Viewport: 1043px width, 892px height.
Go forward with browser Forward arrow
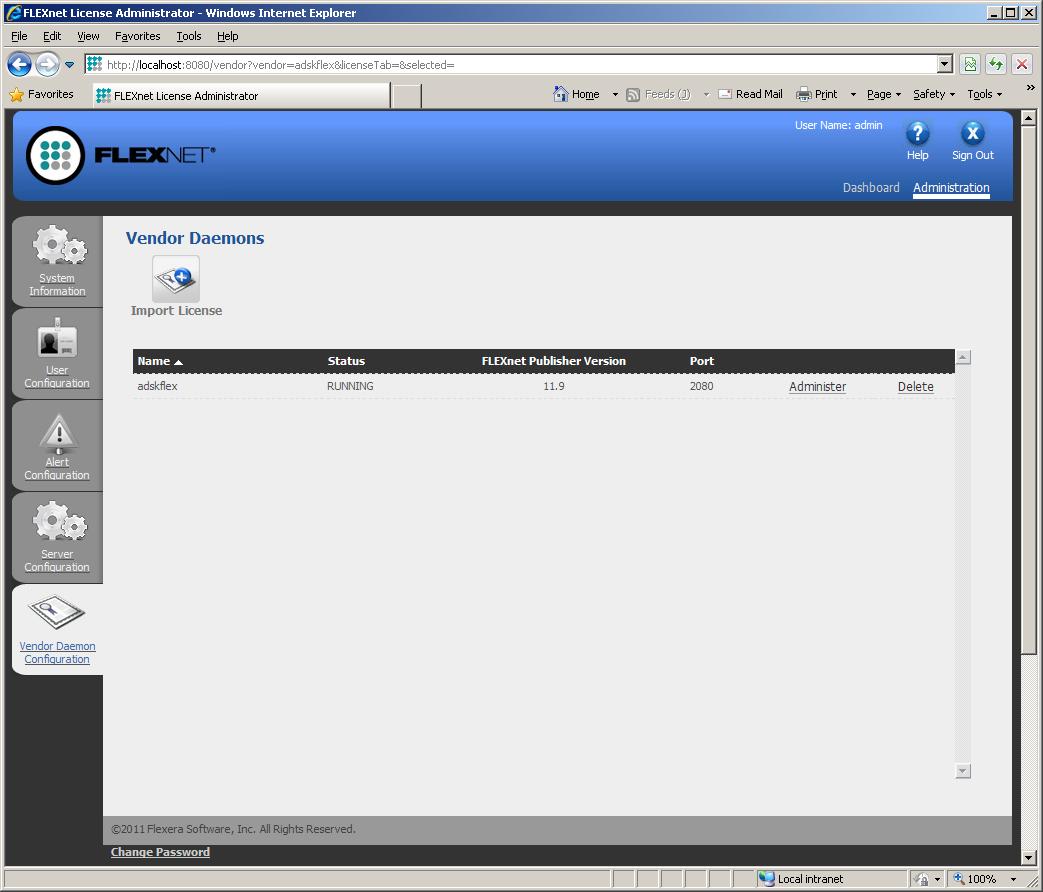coord(47,65)
